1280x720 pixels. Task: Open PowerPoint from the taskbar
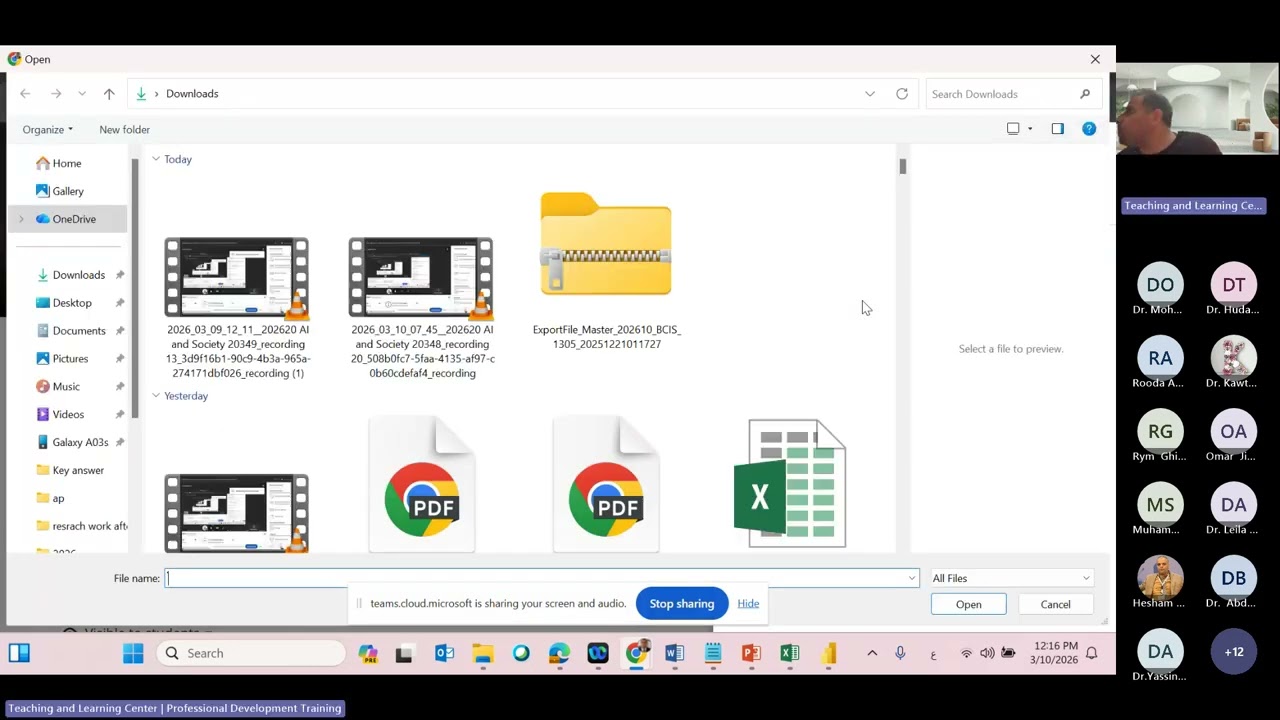[x=751, y=654]
